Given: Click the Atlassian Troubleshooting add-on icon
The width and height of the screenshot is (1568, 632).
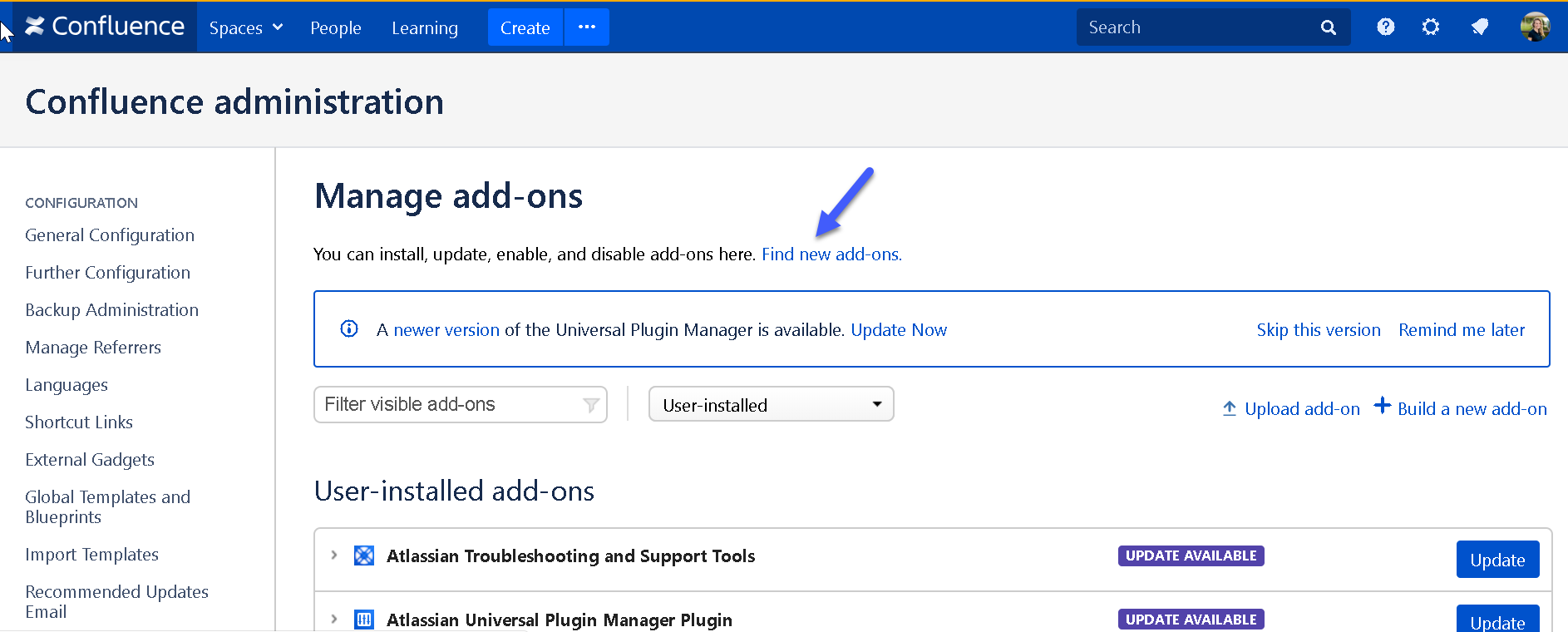Looking at the screenshot, I should (364, 555).
